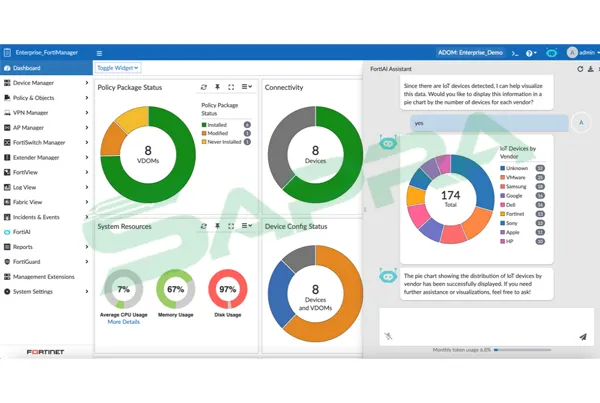
Task: Open Device Manager in the sidebar
Action: (46, 83)
